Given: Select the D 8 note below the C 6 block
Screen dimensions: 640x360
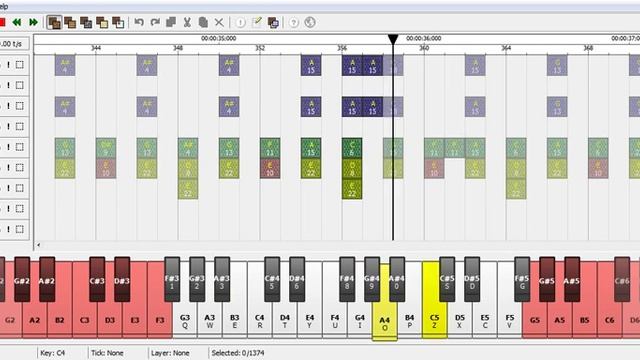Looking at the screenshot, I should [352, 168].
